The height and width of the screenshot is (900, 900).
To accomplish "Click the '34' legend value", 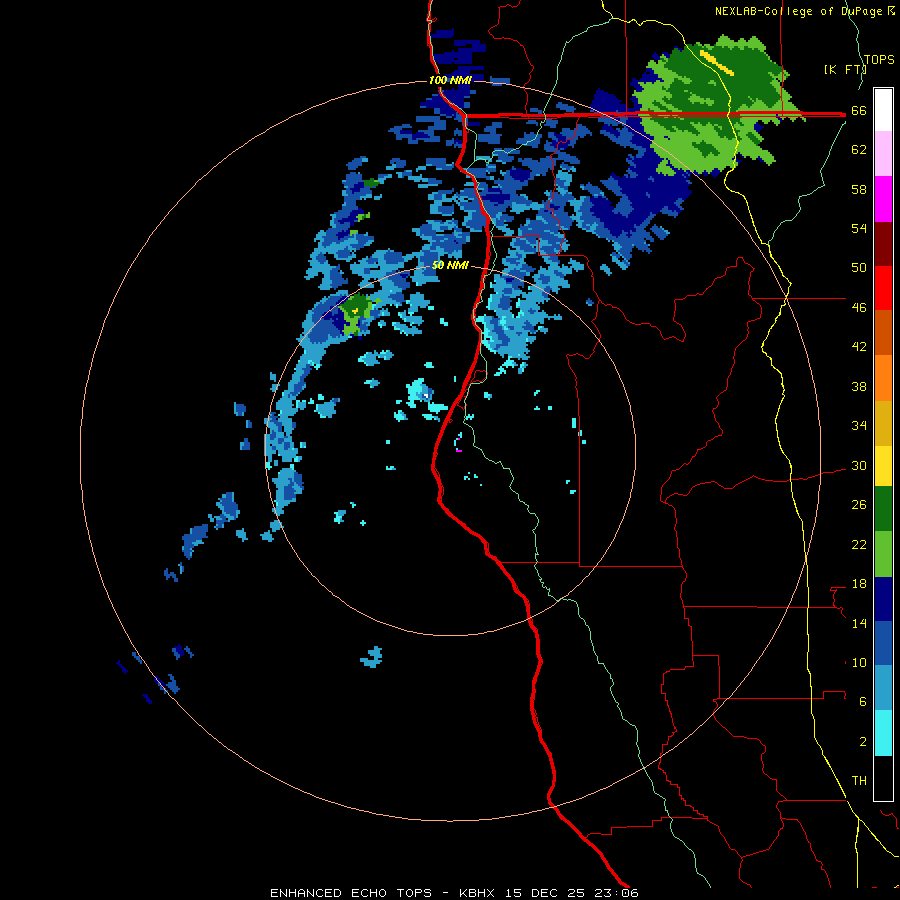I will pos(859,426).
